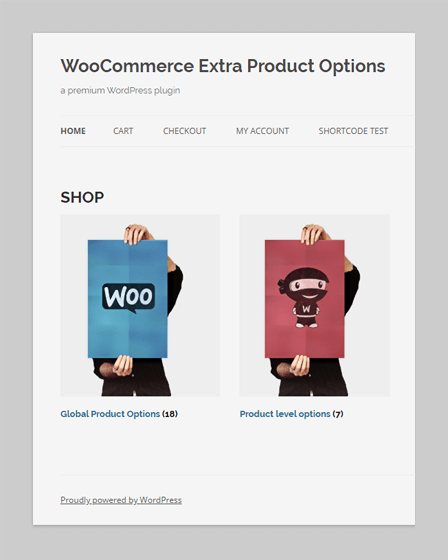Open My Account from the menu
The image size is (448, 560).
262,131
